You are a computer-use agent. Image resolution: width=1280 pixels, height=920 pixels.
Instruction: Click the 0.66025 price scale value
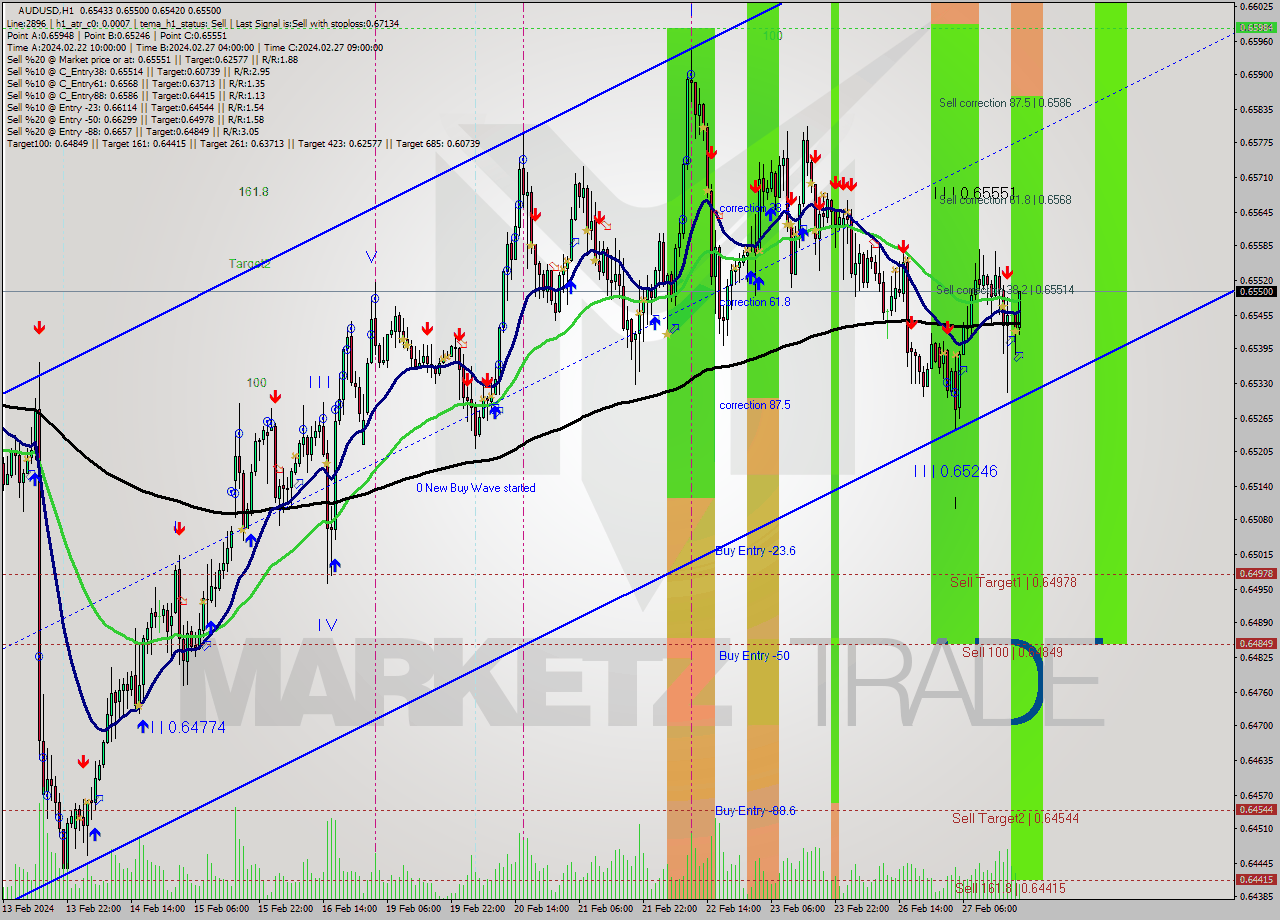coord(1256,6)
